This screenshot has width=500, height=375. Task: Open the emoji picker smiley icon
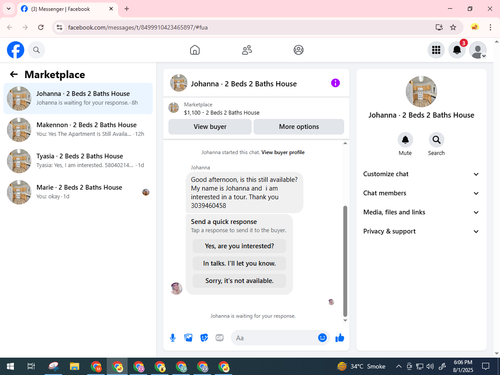(322, 338)
